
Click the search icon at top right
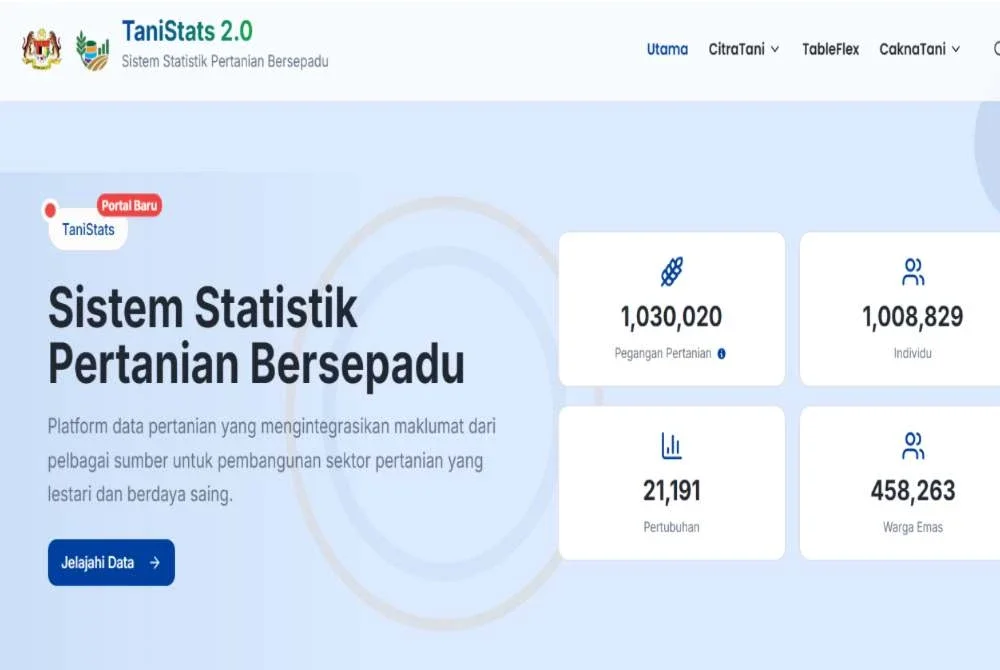tap(995, 48)
